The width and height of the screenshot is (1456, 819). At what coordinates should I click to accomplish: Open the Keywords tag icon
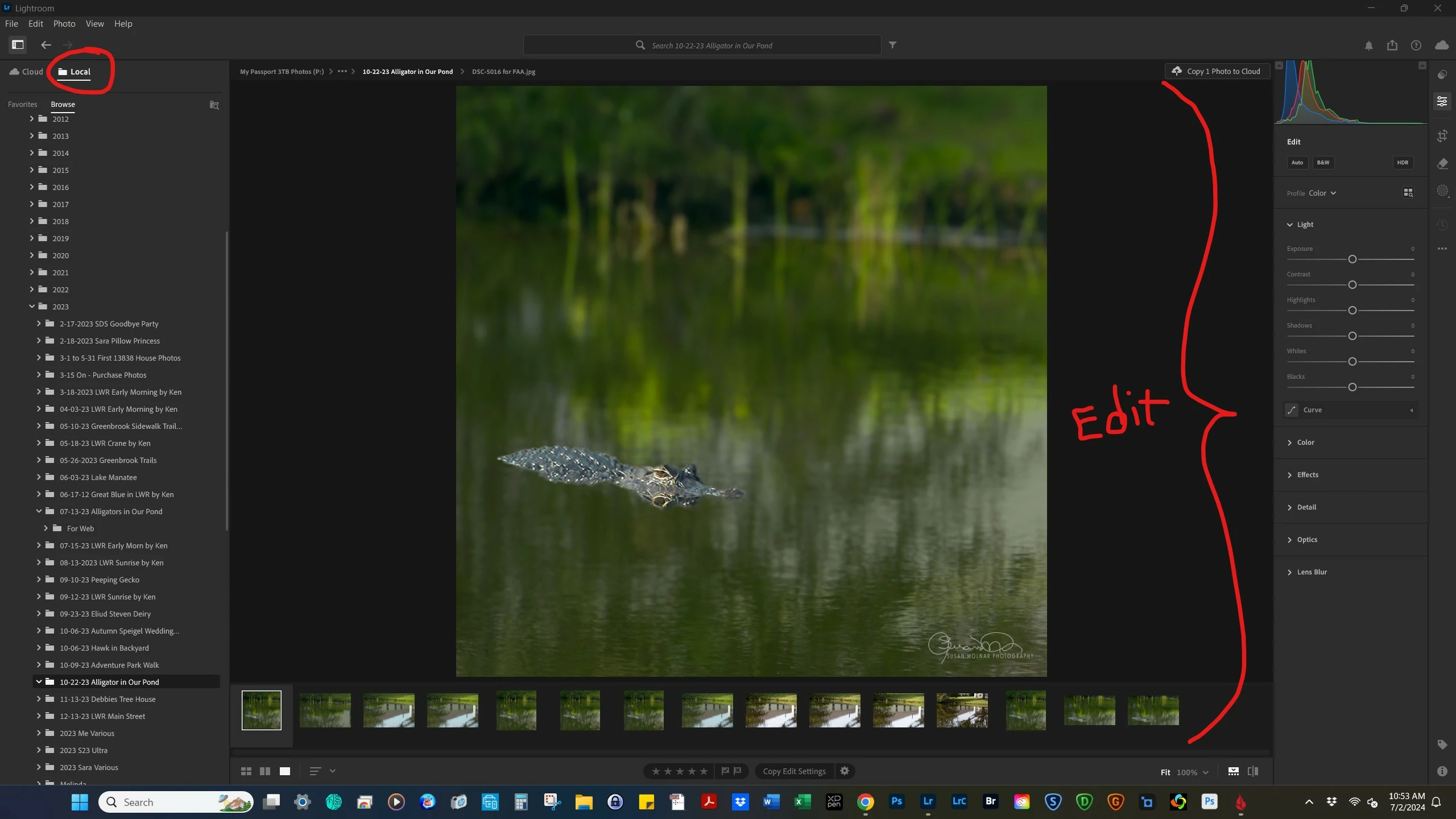click(1442, 744)
